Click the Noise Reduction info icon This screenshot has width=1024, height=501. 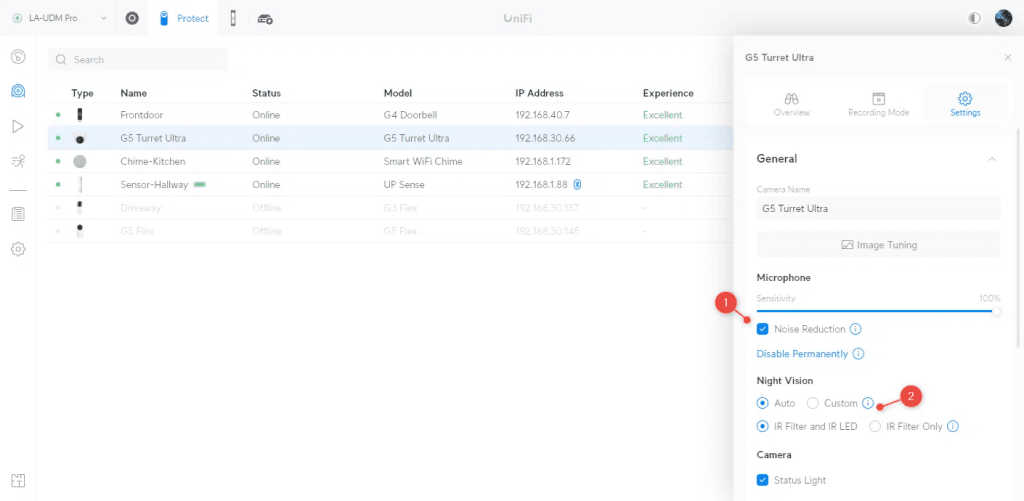pyautogui.click(x=856, y=329)
